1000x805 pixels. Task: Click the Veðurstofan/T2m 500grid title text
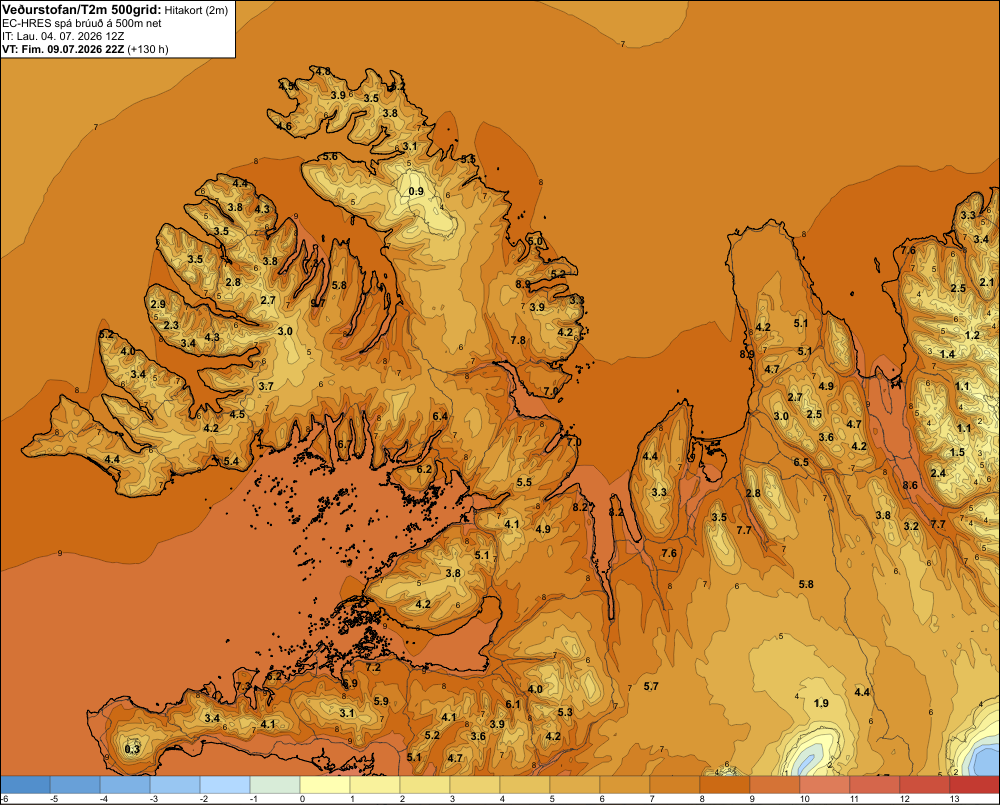click(x=82, y=10)
